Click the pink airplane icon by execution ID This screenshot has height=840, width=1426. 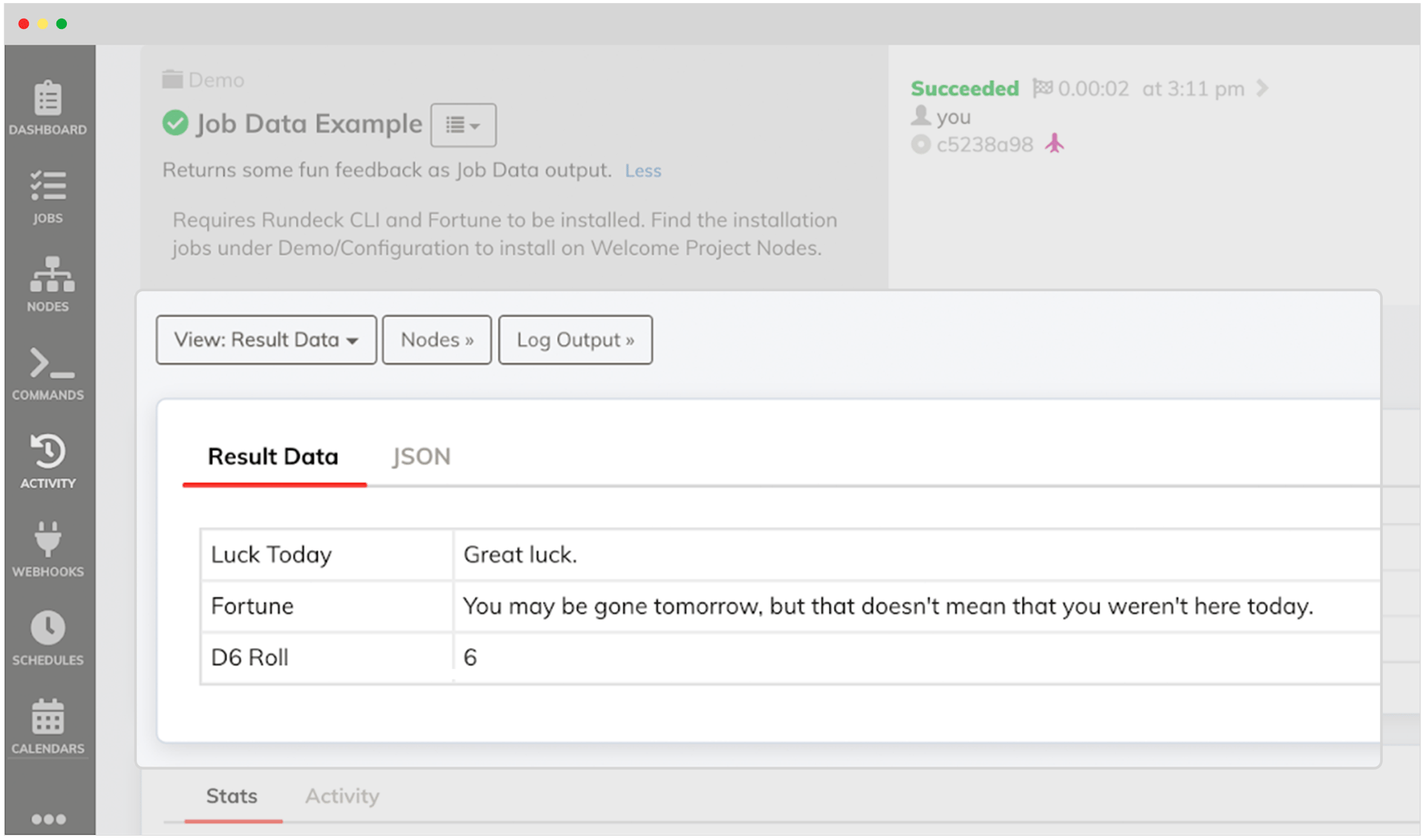tap(1055, 143)
